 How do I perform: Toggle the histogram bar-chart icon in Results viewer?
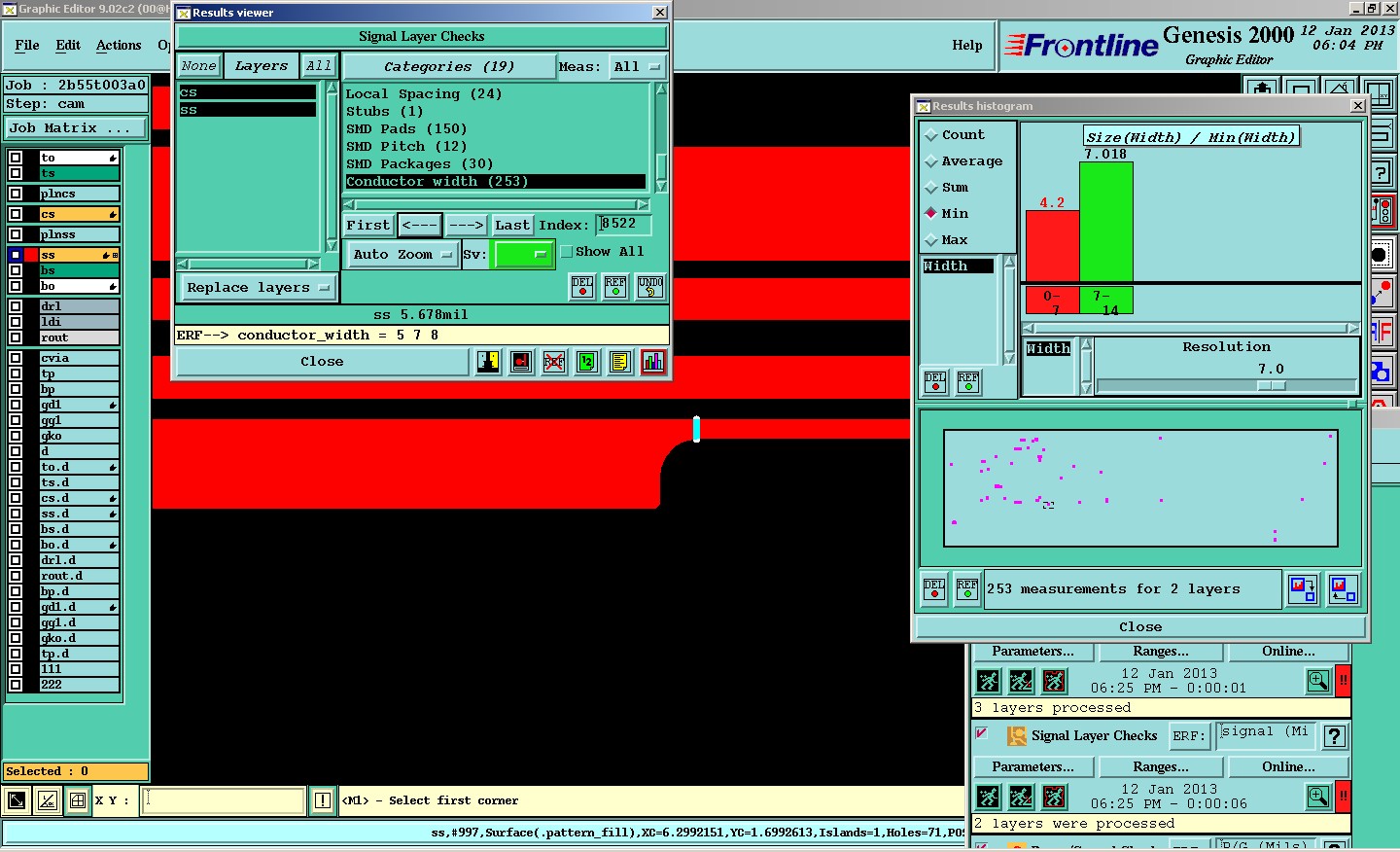click(653, 362)
